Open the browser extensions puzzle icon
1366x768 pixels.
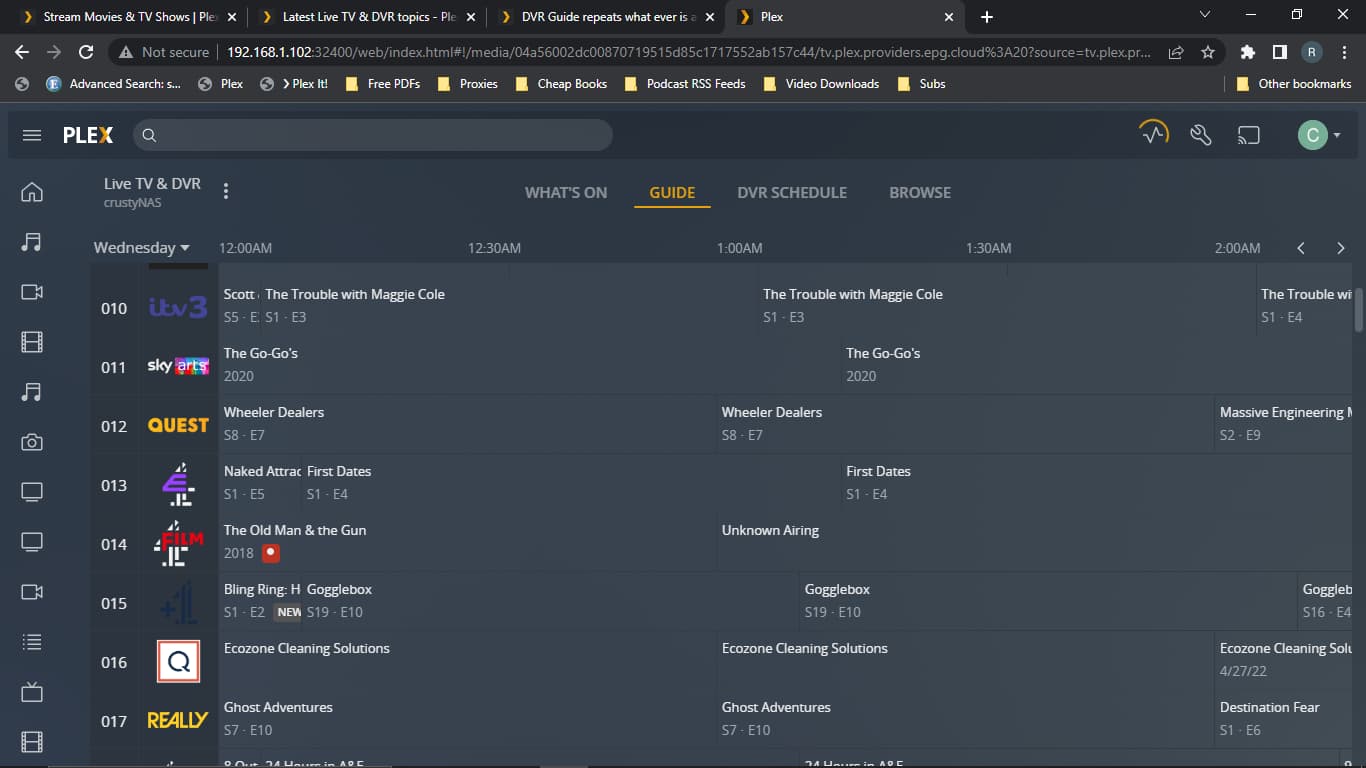coord(1247,52)
